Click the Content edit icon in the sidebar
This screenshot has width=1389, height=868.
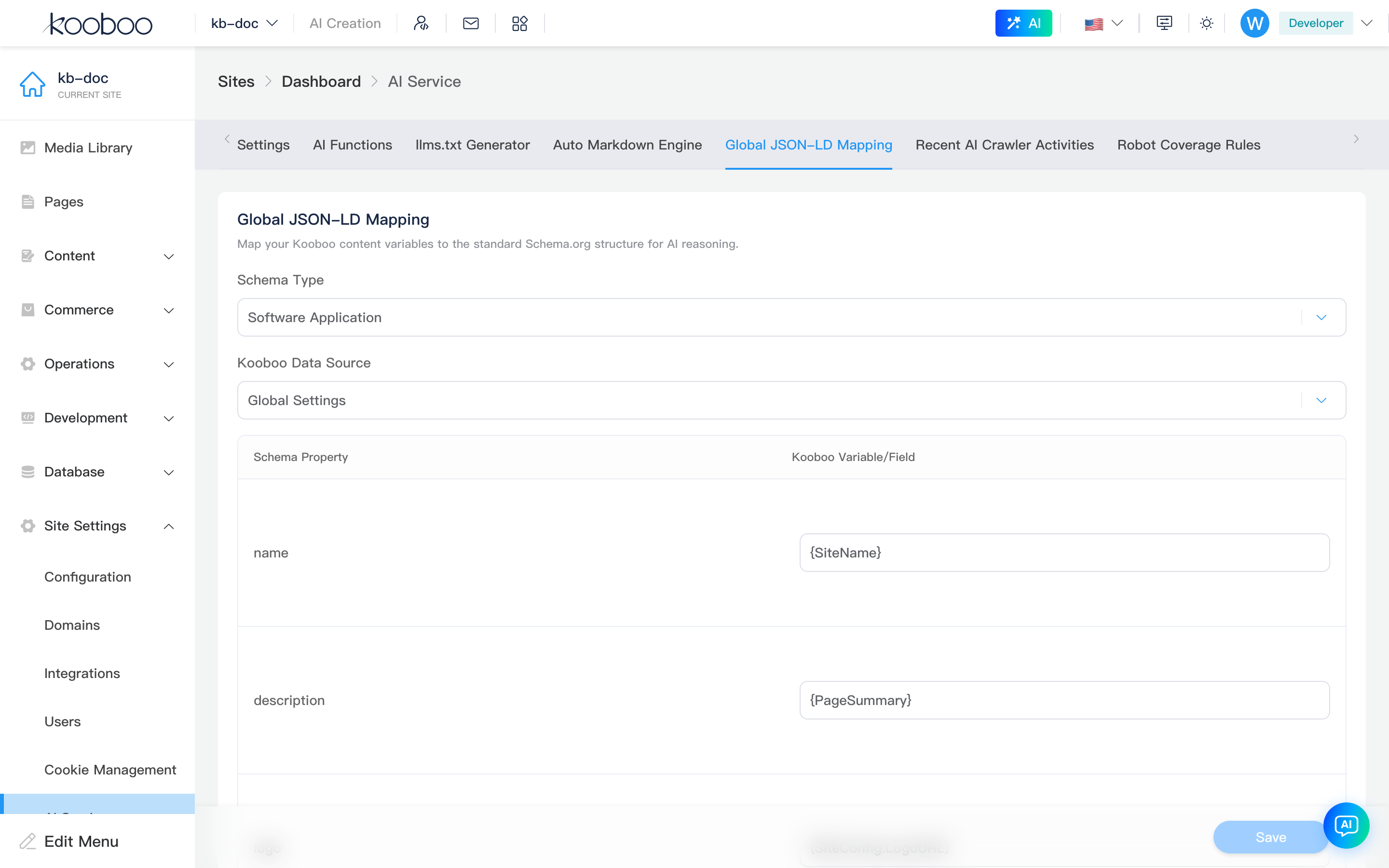pyautogui.click(x=27, y=256)
